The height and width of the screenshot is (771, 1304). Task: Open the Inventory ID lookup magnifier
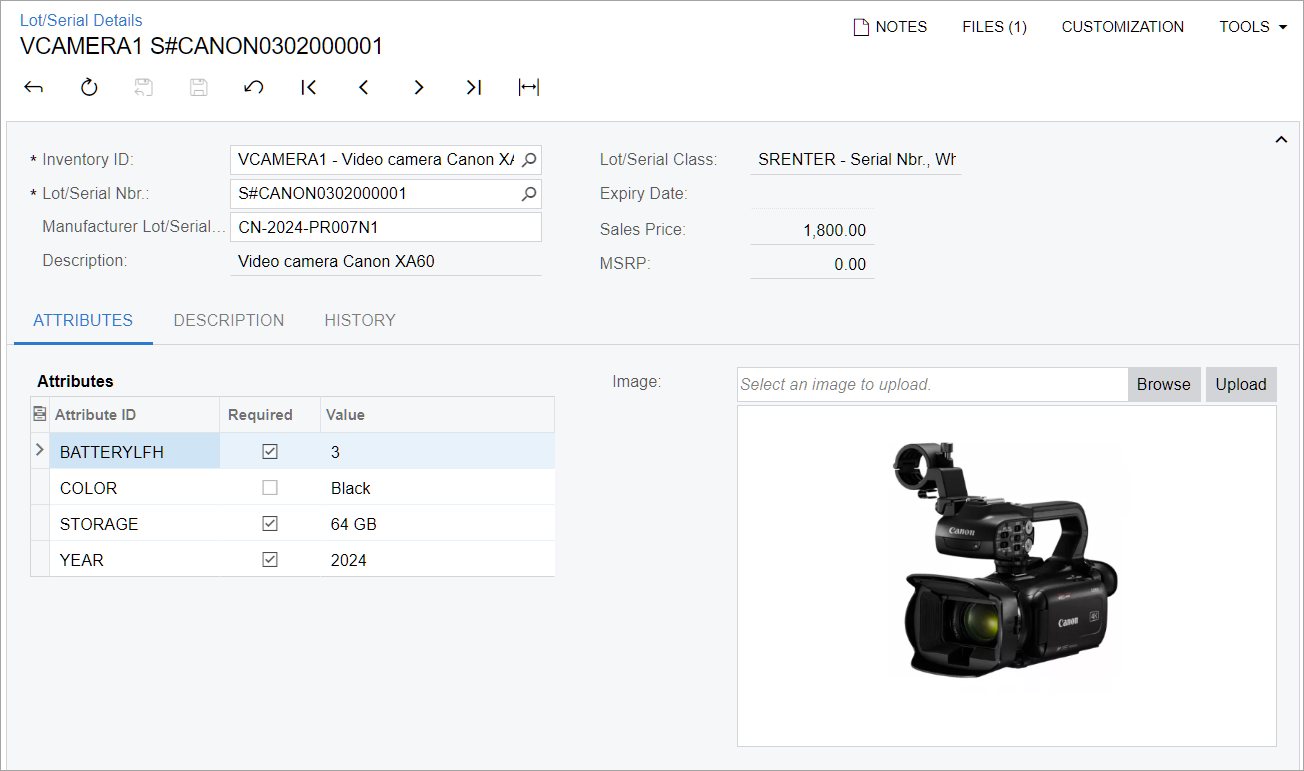[x=530, y=159]
